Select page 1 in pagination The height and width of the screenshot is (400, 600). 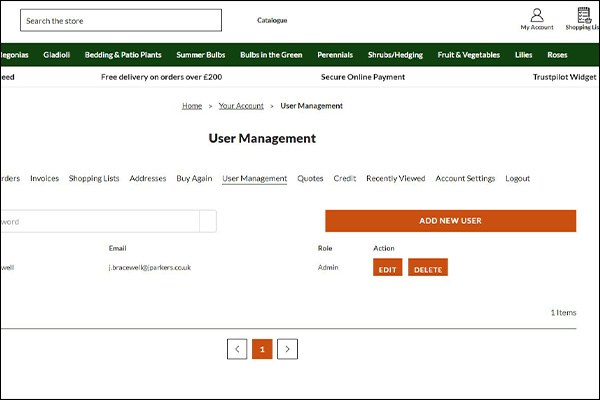[262, 349]
